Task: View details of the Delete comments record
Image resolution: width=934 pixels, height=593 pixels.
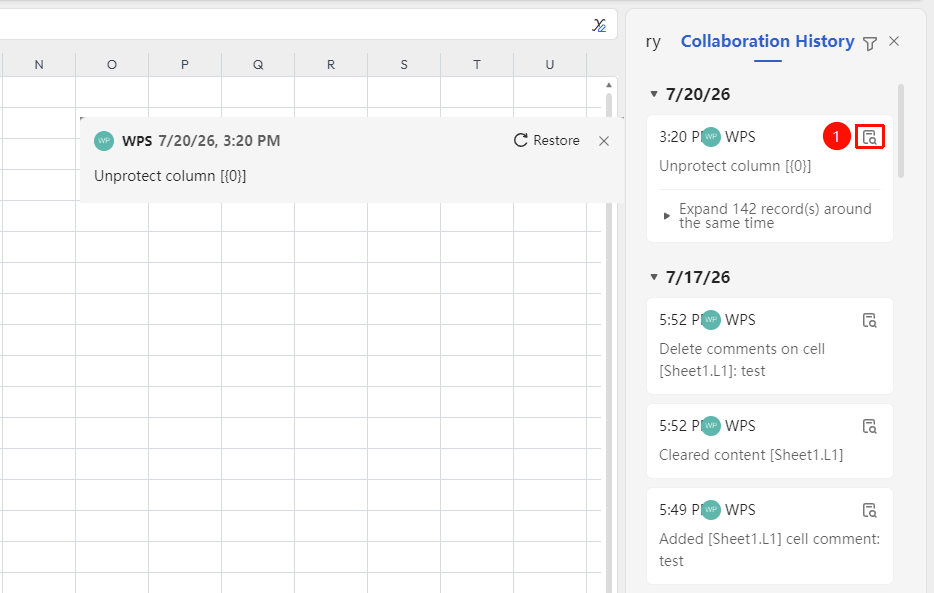Action: [x=870, y=320]
